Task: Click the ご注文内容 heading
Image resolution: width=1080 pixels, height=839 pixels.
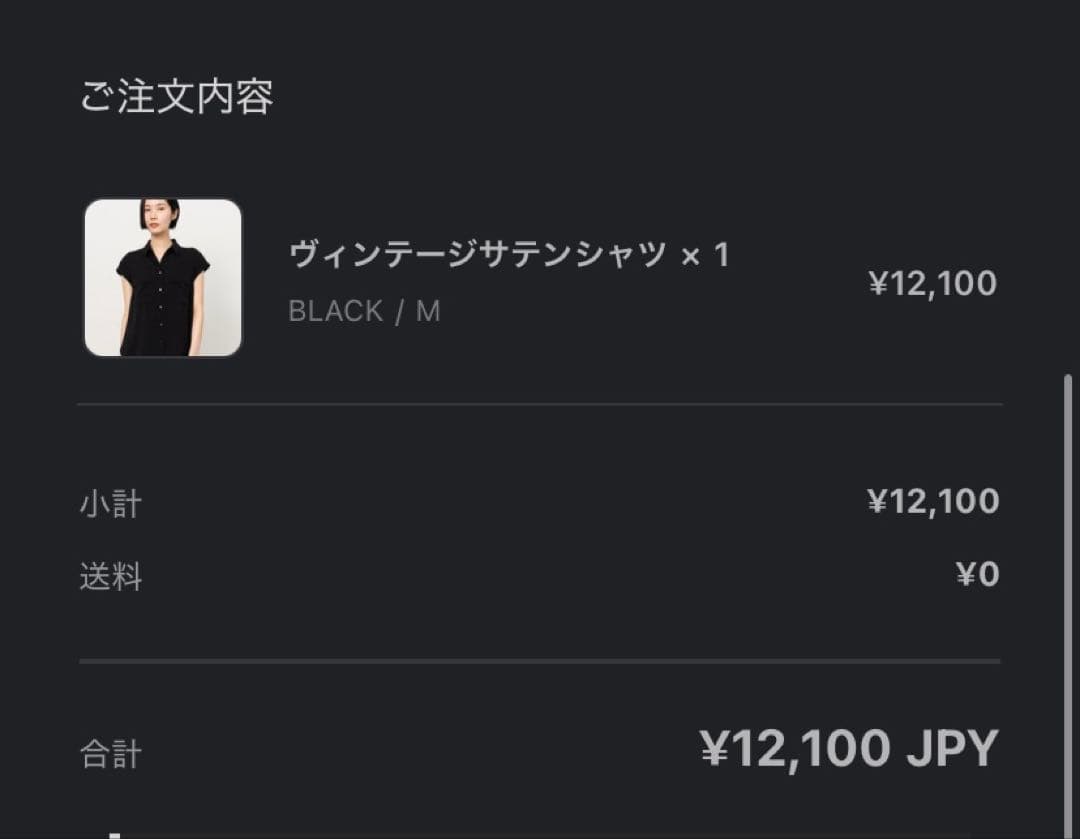Action: point(174,97)
